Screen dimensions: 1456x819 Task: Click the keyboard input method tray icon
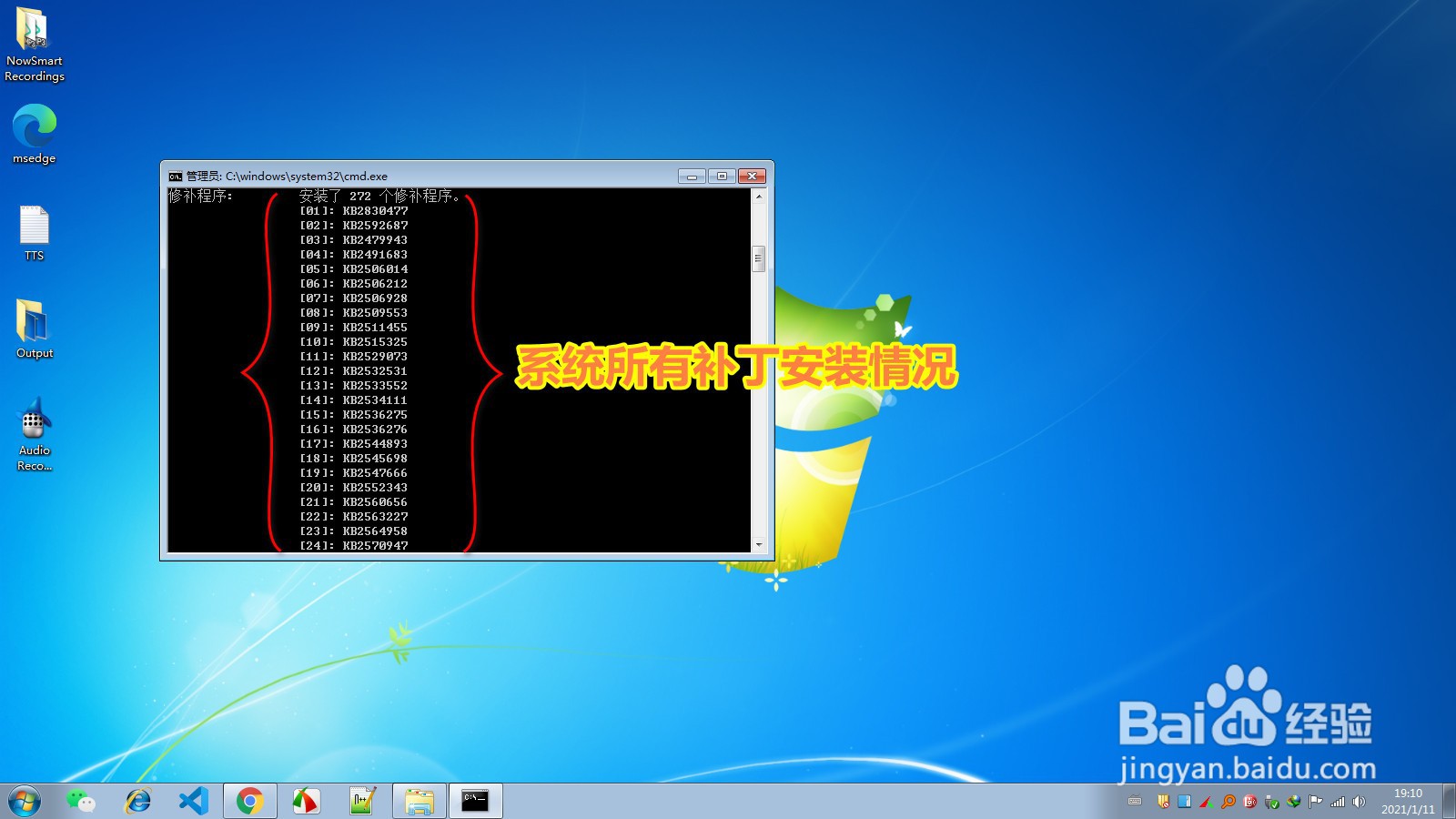coord(1135,802)
